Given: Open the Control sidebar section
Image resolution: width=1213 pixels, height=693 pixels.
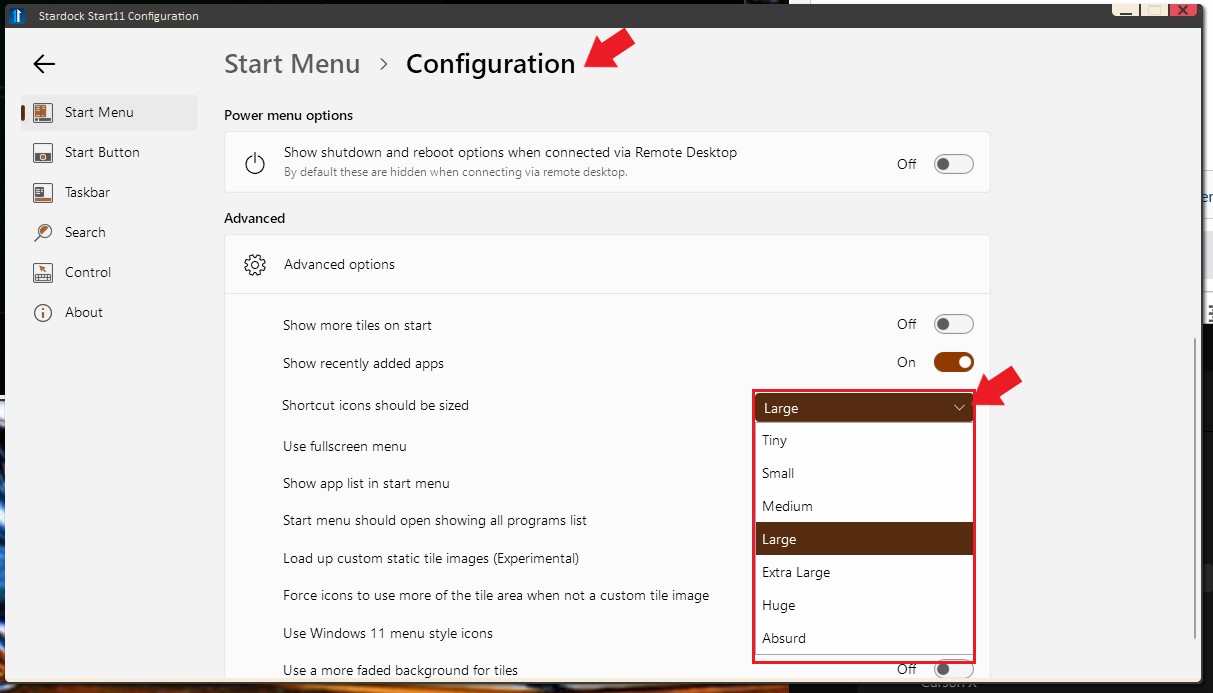Looking at the screenshot, I should click(x=109, y=272).
